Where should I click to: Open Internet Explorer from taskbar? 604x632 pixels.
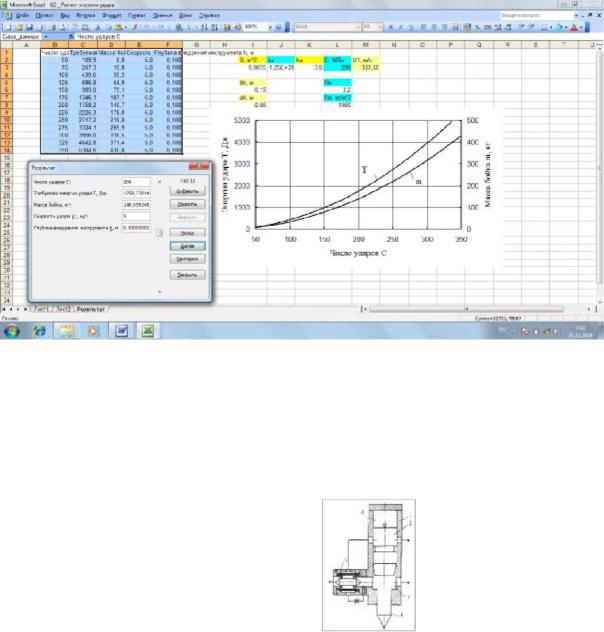[39, 331]
